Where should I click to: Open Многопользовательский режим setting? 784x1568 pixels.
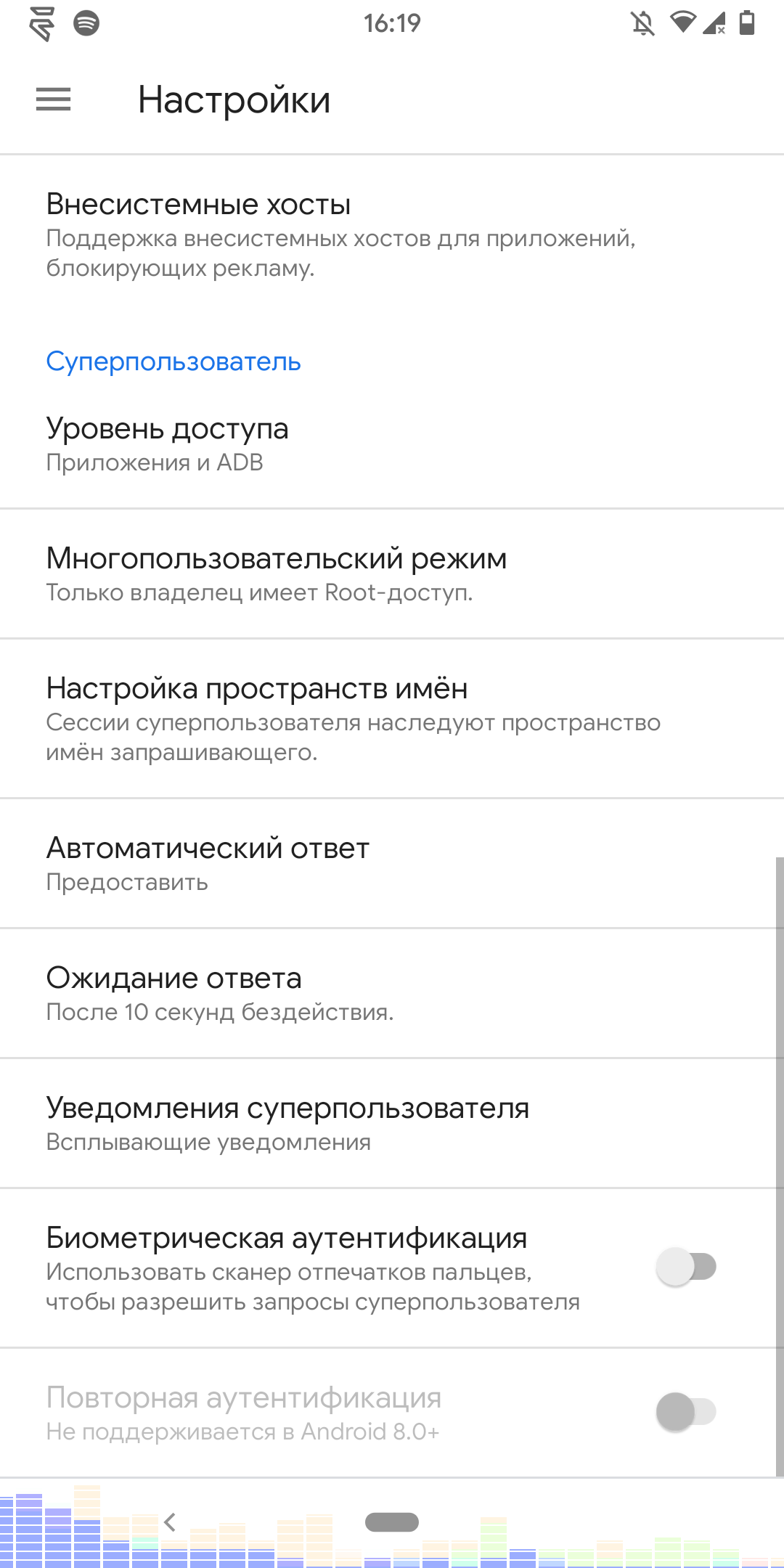point(392,573)
